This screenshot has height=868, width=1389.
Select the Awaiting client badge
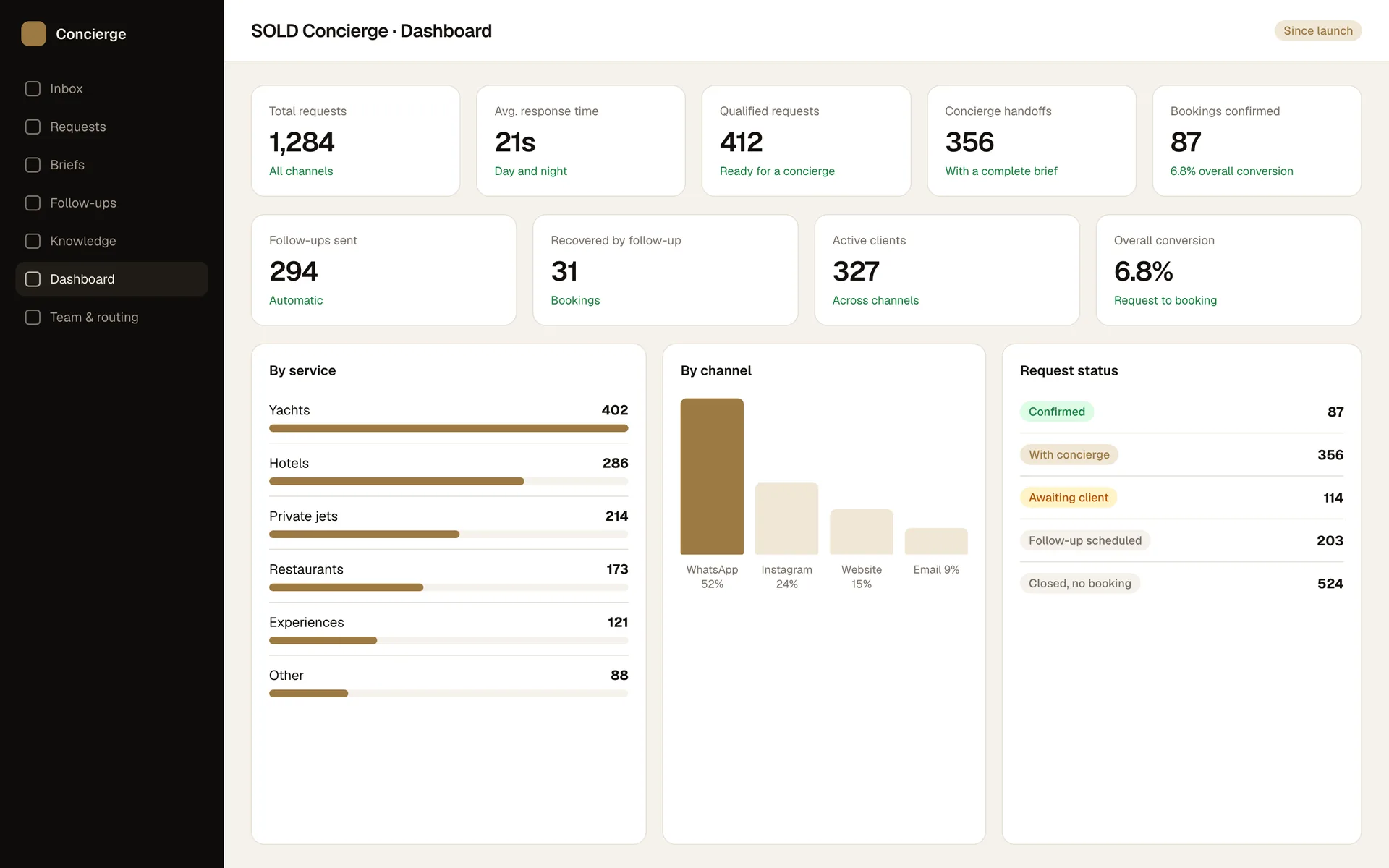coord(1068,498)
